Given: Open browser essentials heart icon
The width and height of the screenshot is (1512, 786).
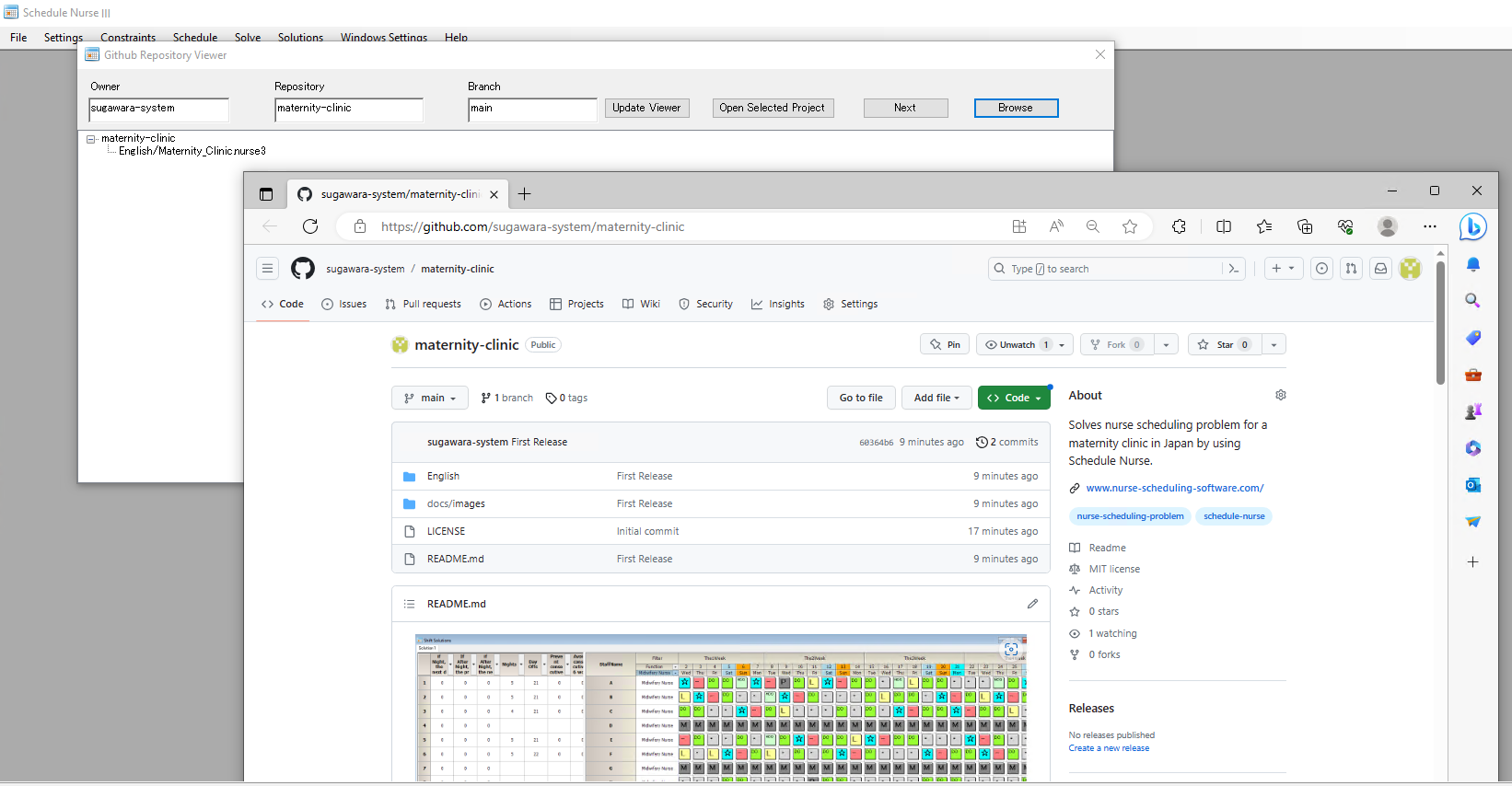Looking at the screenshot, I should click(1345, 226).
